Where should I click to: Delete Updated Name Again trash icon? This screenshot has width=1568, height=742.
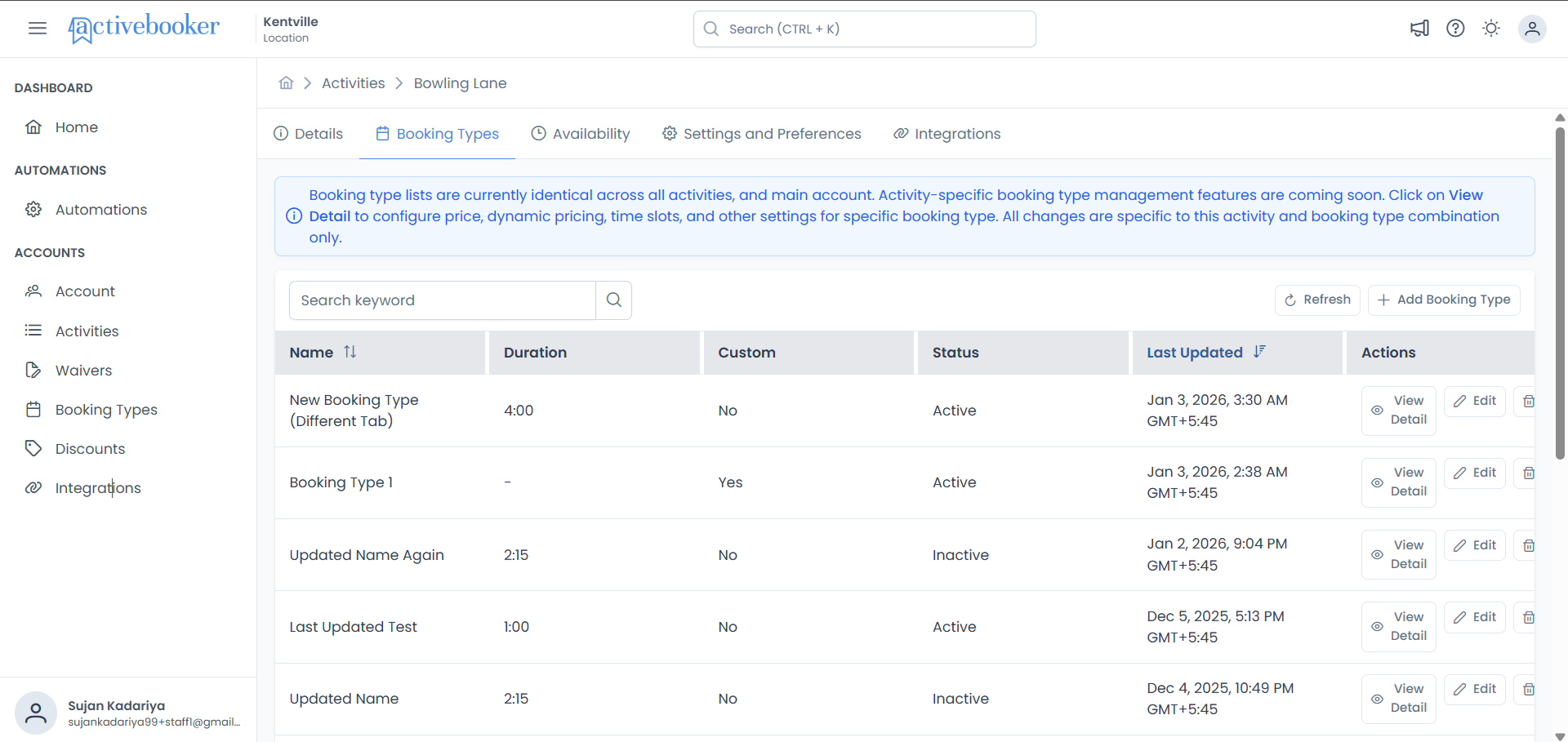pyautogui.click(x=1528, y=545)
